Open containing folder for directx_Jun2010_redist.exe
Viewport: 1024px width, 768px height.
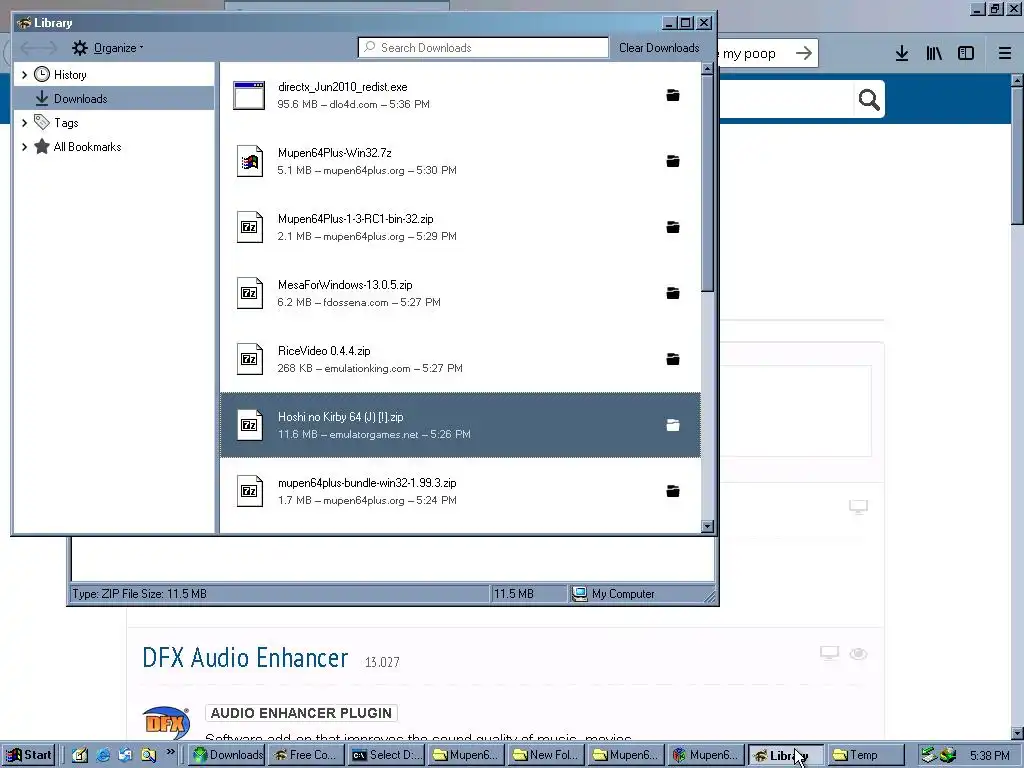(x=673, y=95)
